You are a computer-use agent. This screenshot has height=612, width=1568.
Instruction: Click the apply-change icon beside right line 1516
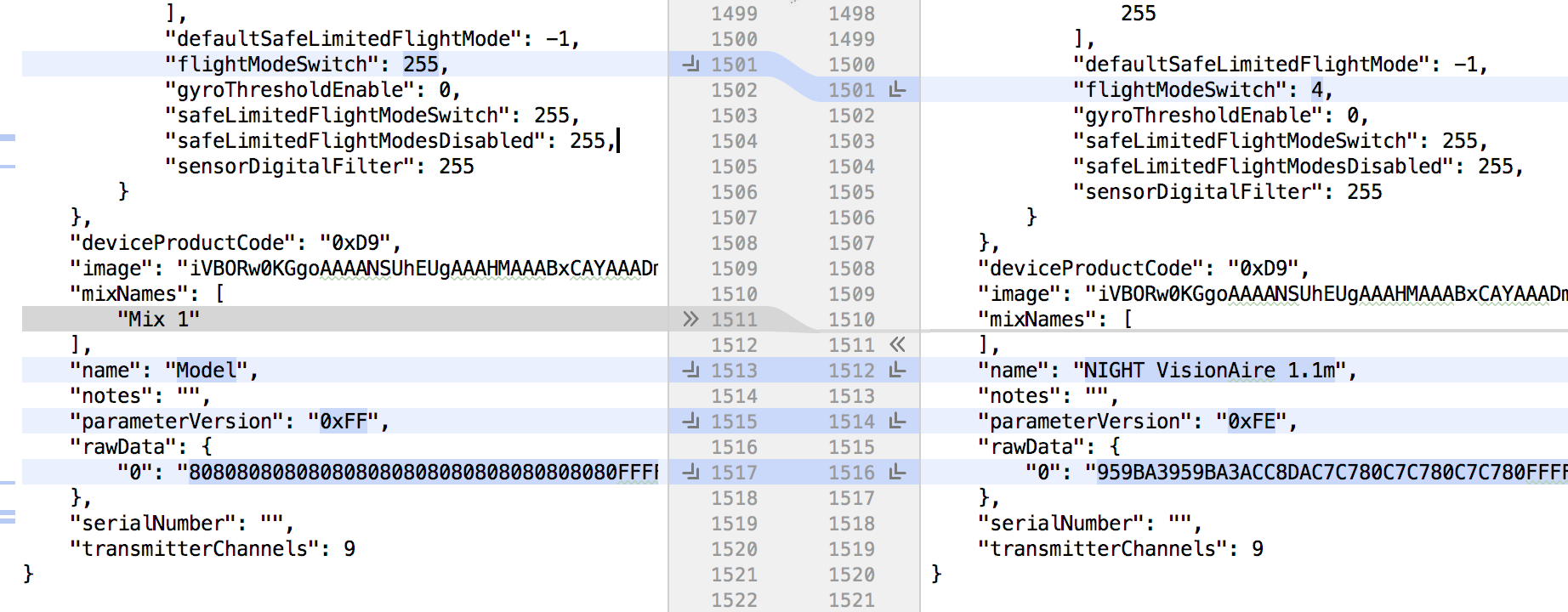(x=897, y=472)
